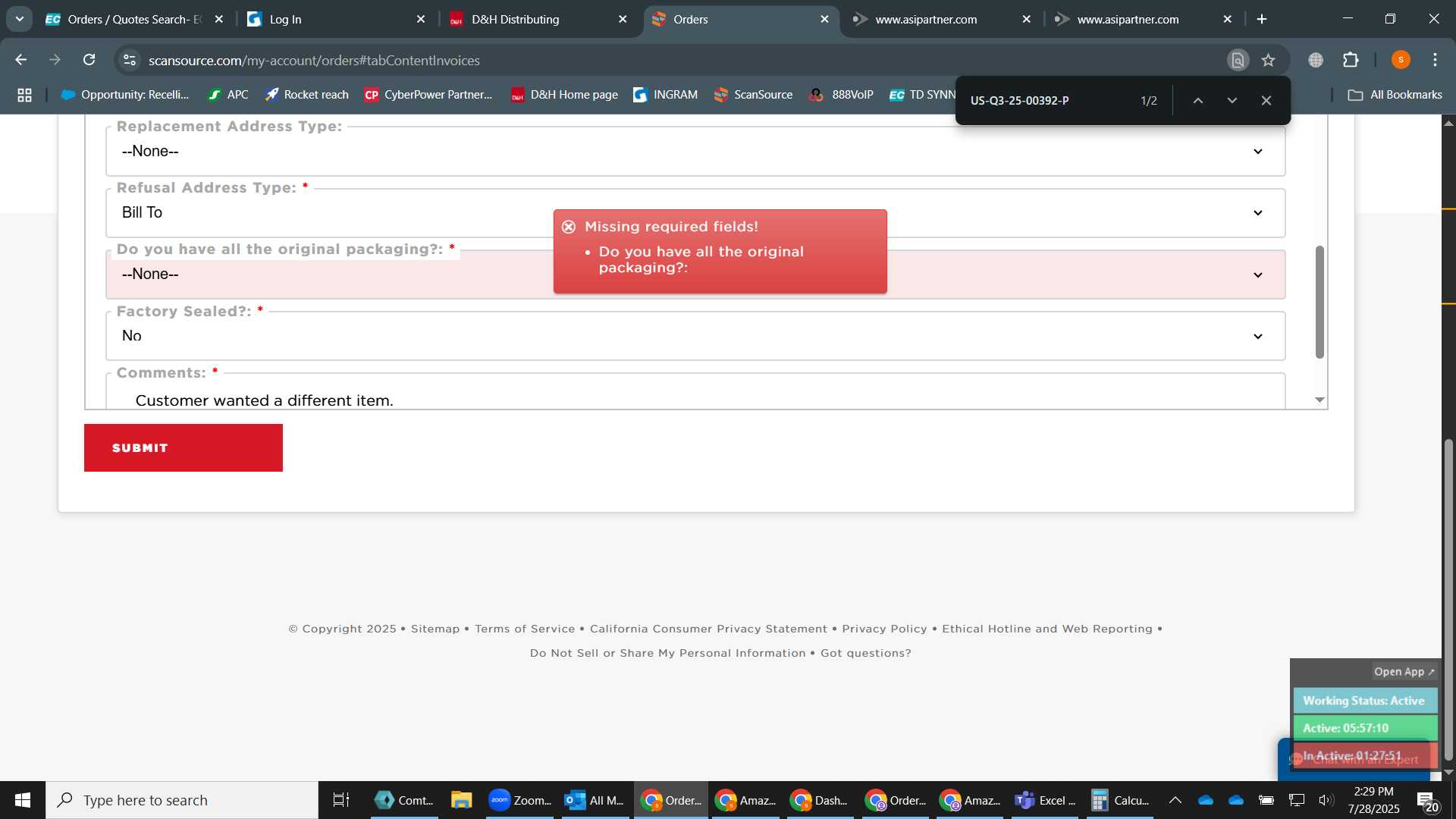This screenshot has height=819, width=1456.
Task: Close the Orders tab
Action: point(824,19)
